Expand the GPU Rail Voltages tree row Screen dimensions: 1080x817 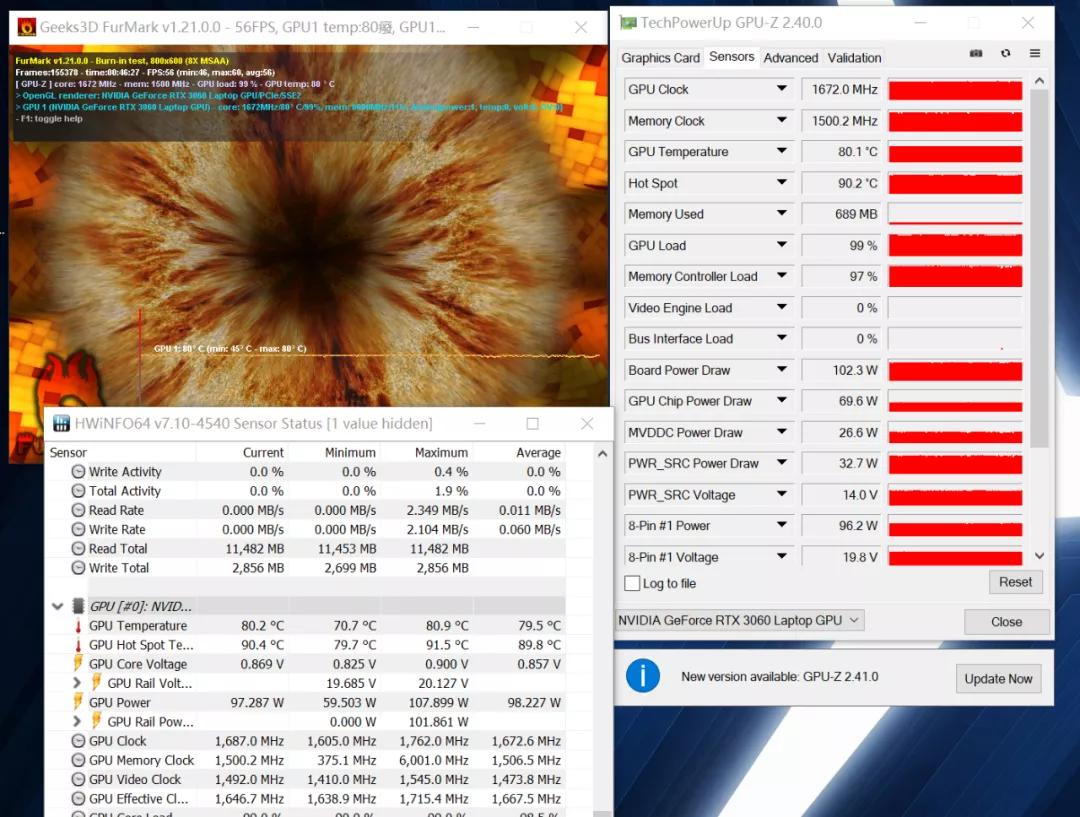click(x=78, y=684)
